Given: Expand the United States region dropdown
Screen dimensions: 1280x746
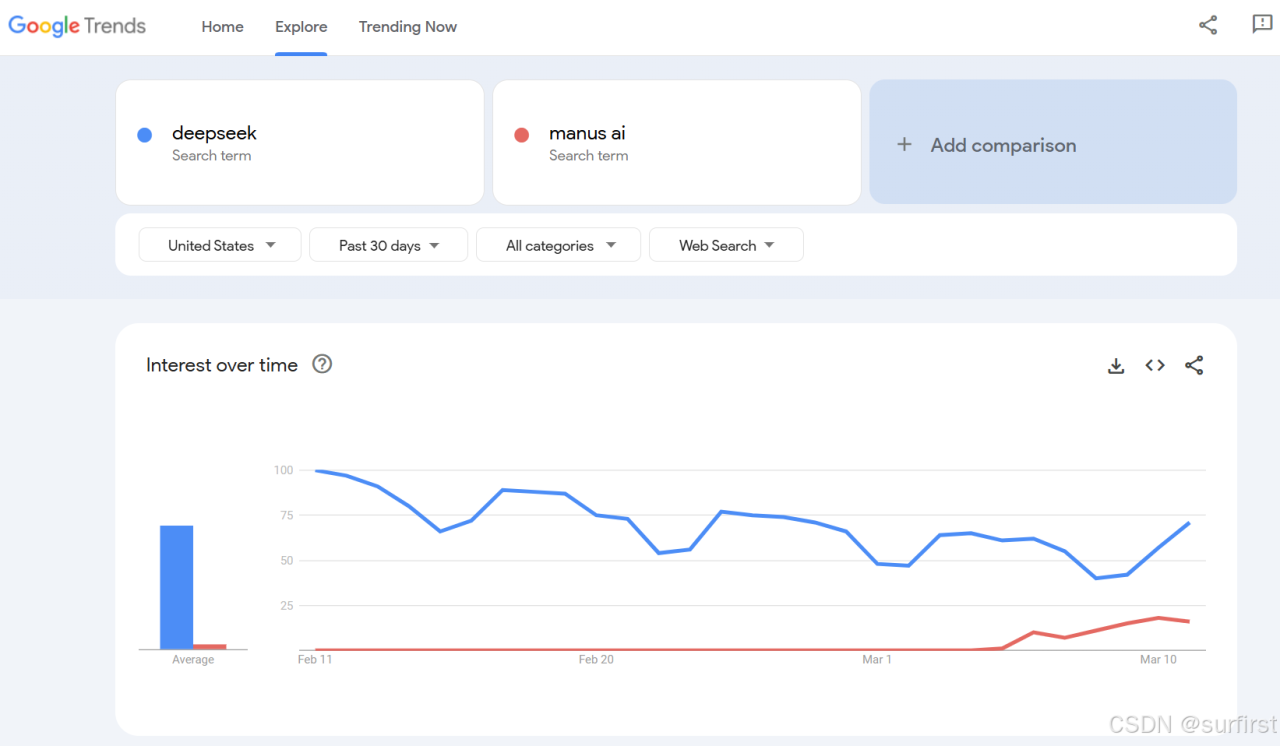Looking at the screenshot, I should (x=220, y=245).
